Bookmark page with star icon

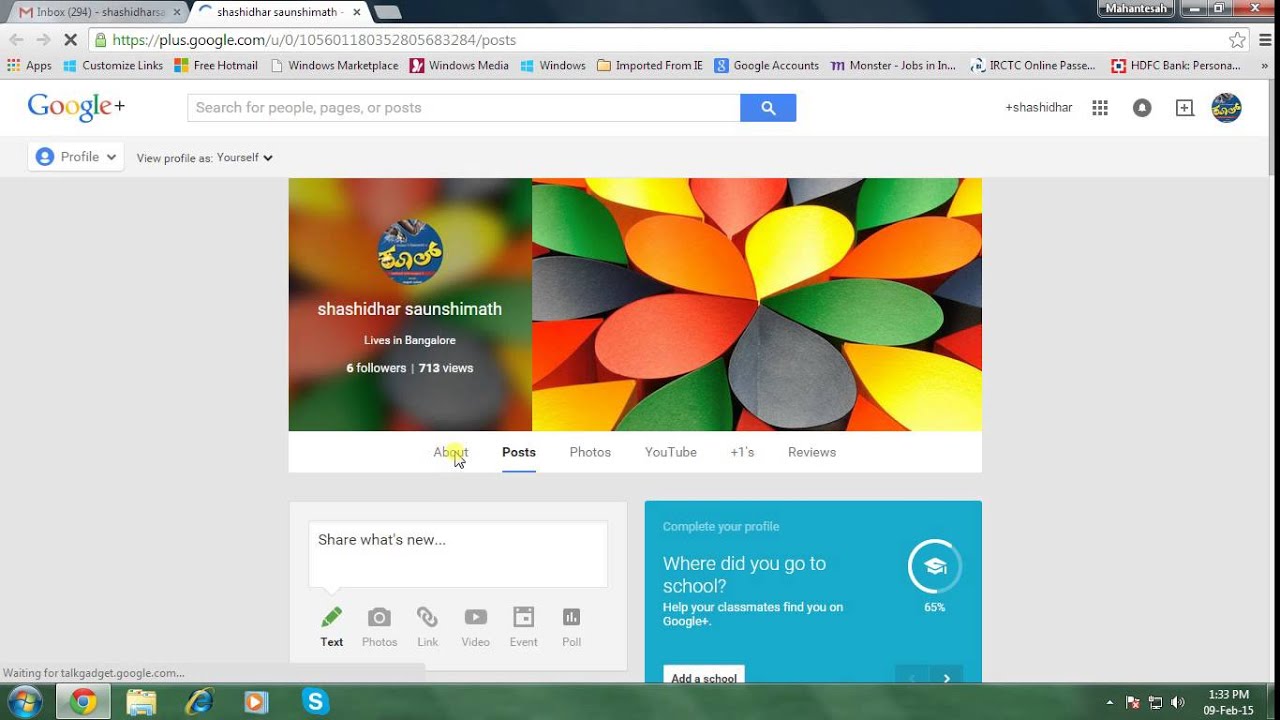(1238, 40)
